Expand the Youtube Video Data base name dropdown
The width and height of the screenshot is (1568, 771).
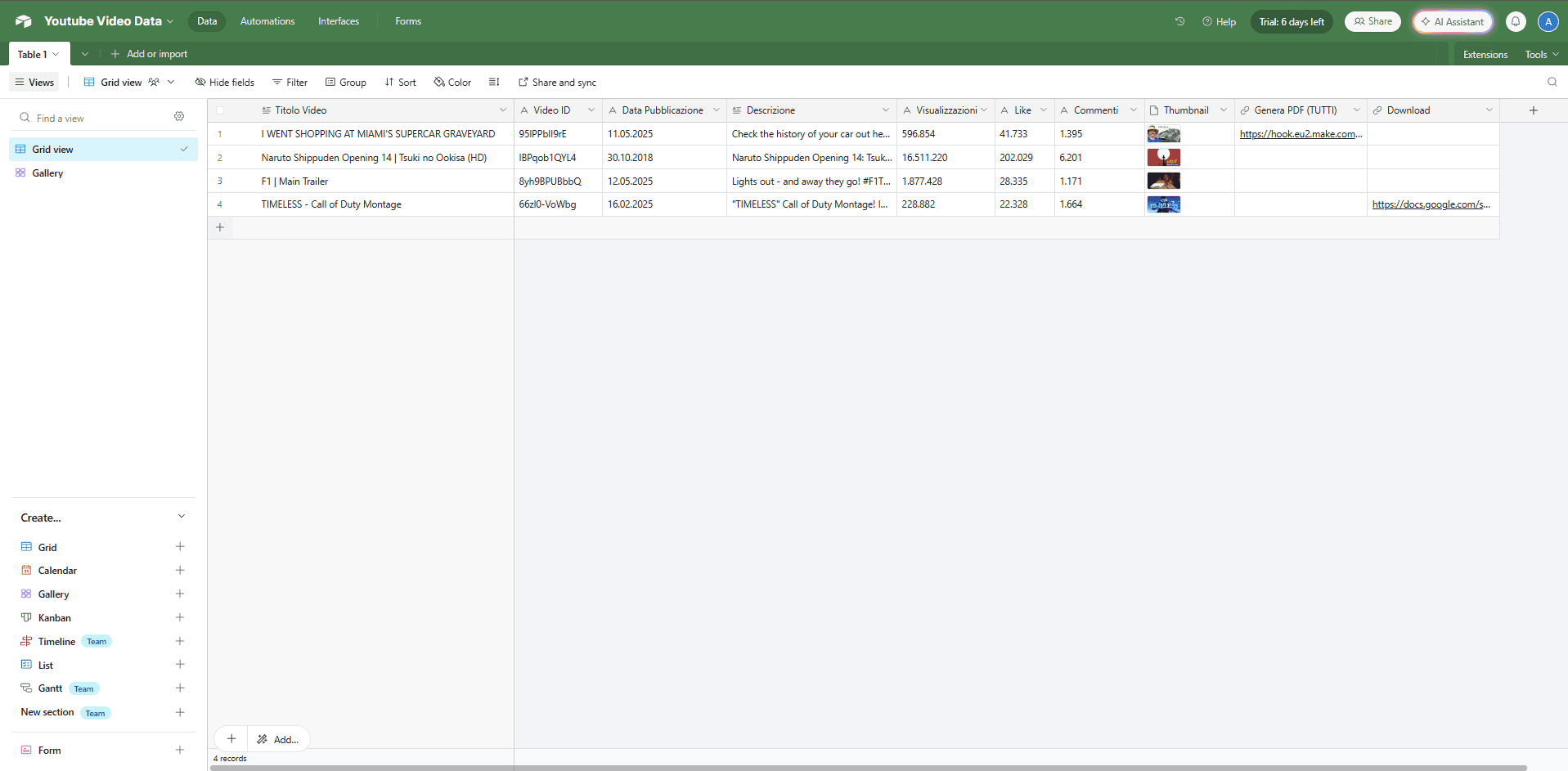170,21
